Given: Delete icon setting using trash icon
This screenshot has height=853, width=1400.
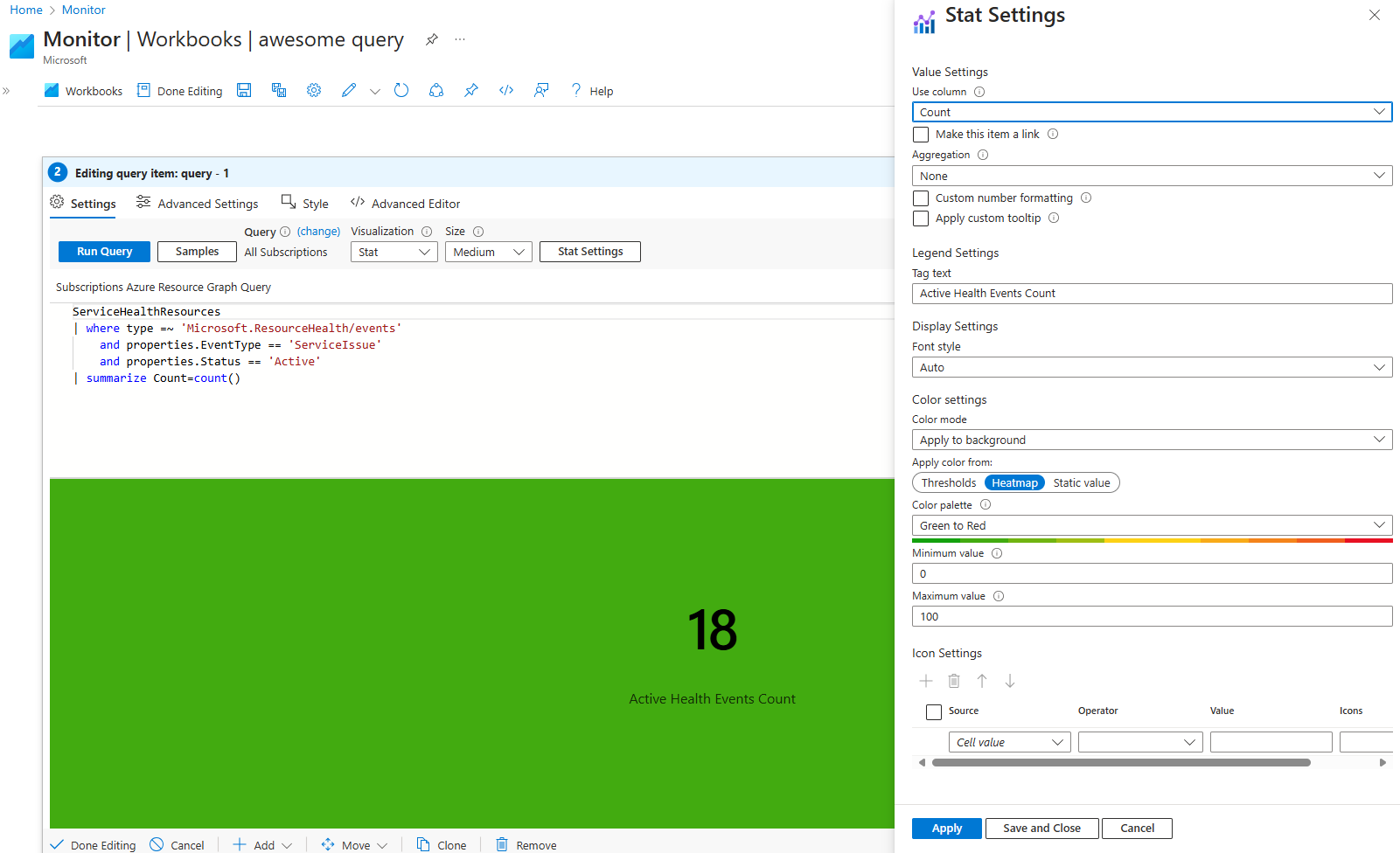Looking at the screenshot, I should (954, 681).
